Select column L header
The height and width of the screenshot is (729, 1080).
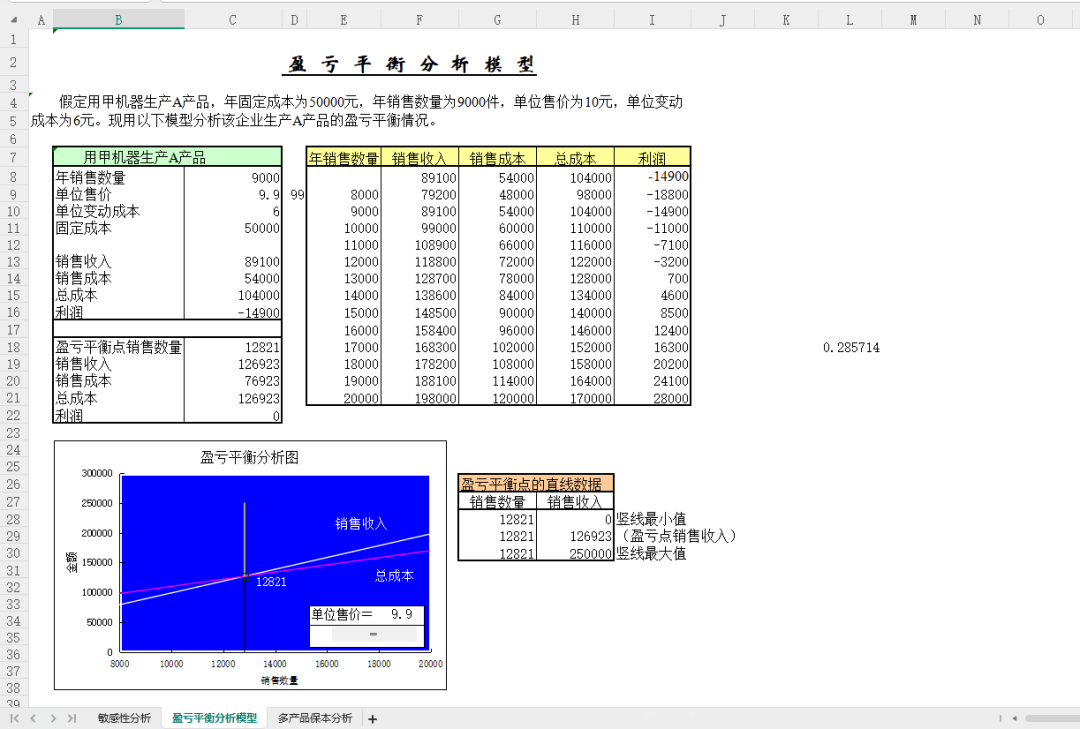tap(849, 20)
